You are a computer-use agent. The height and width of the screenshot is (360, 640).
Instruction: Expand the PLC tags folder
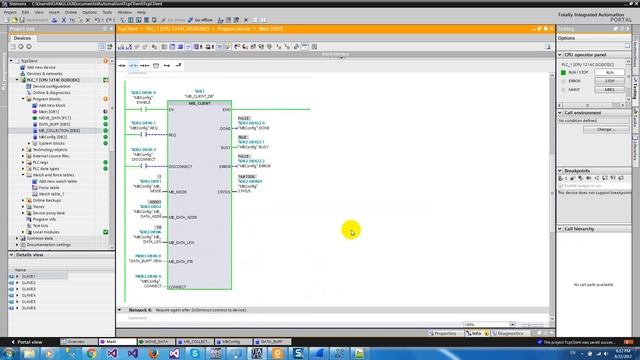coord(23,162)
